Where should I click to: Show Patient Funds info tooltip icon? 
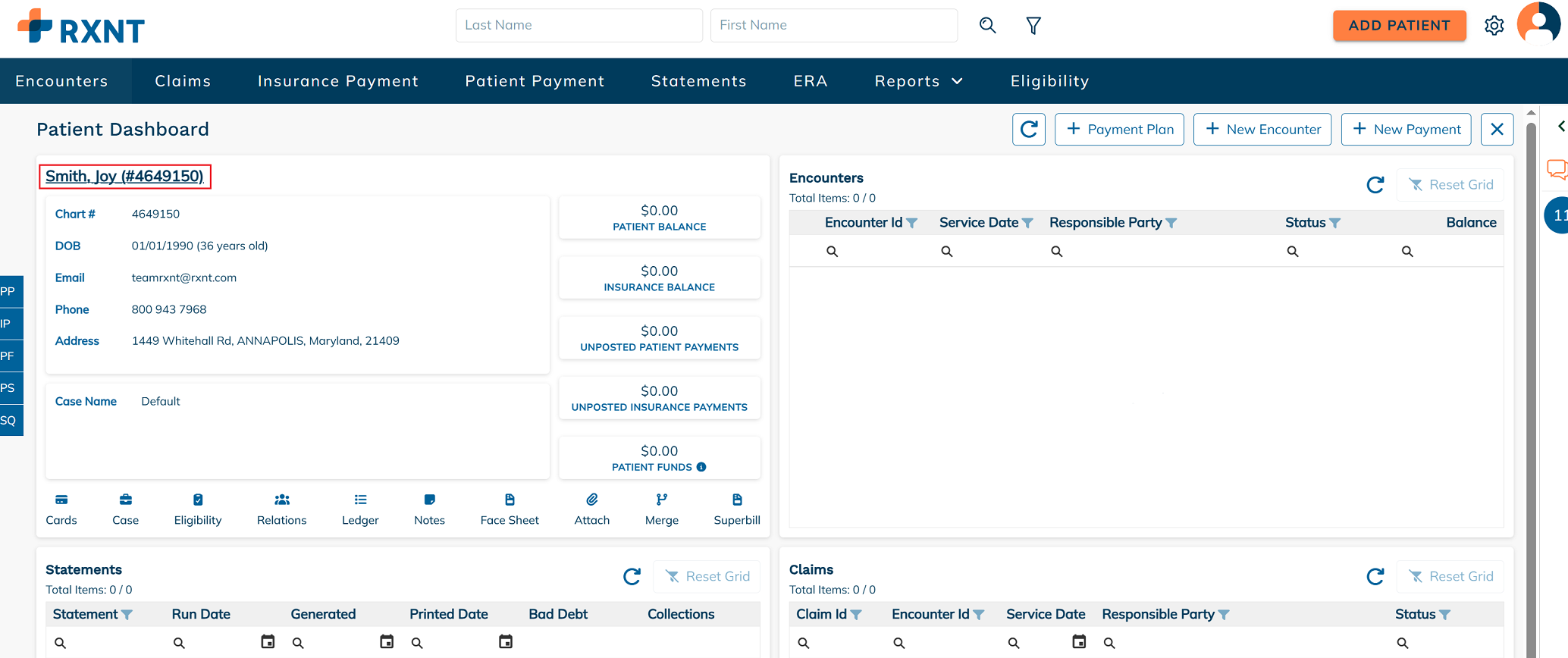pos(701,467)
